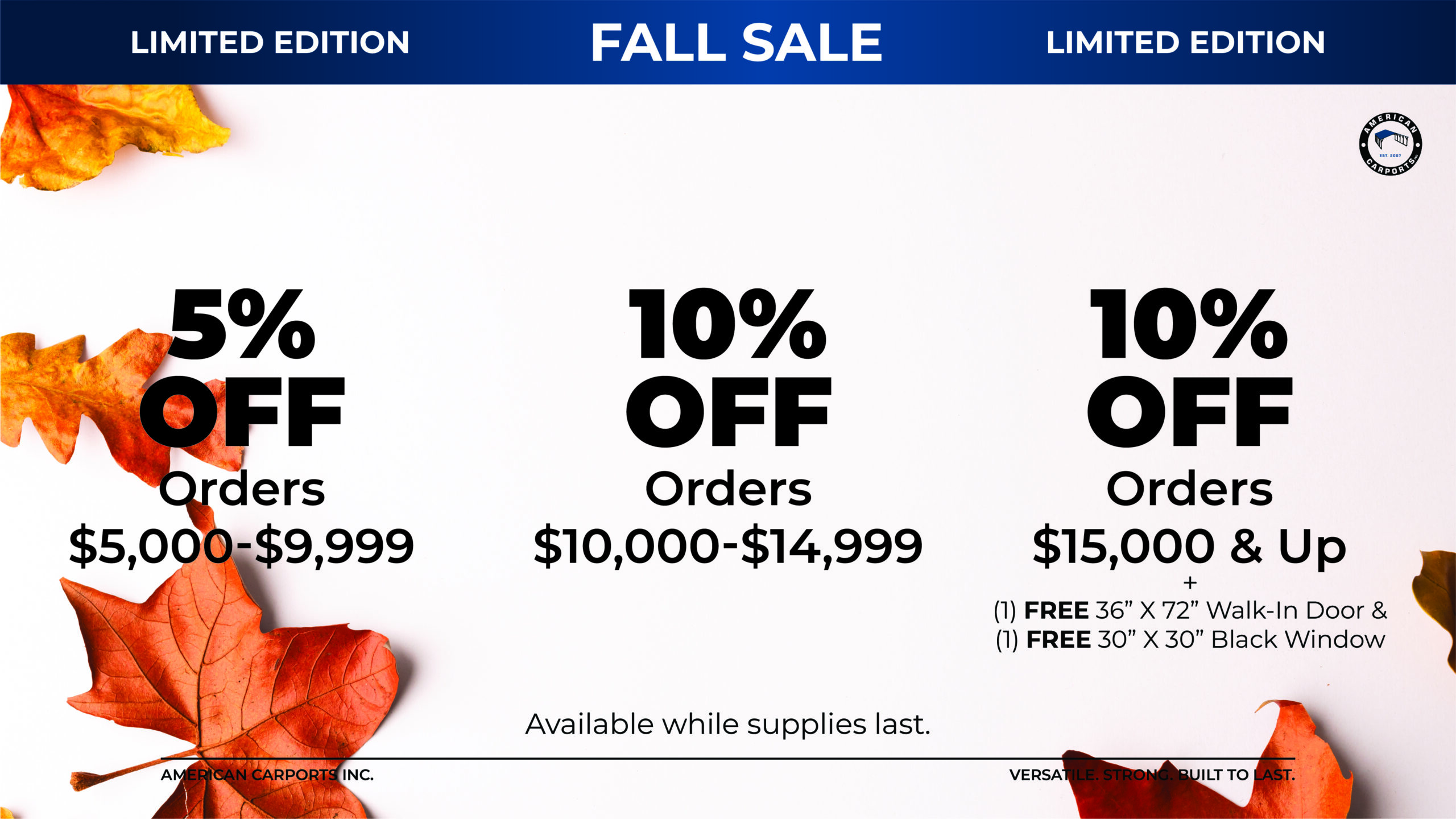This screenshot has height=819, width=1456.
Task: Click the Available while supplies last notice
Action: pyautogui.click(x=727, y=725)
